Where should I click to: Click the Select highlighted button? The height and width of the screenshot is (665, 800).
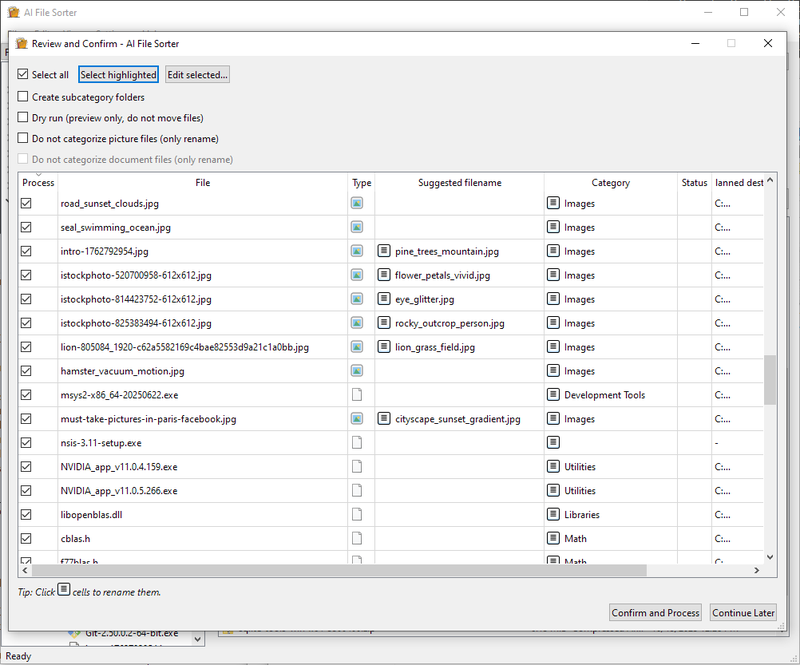tap(118, 74)
